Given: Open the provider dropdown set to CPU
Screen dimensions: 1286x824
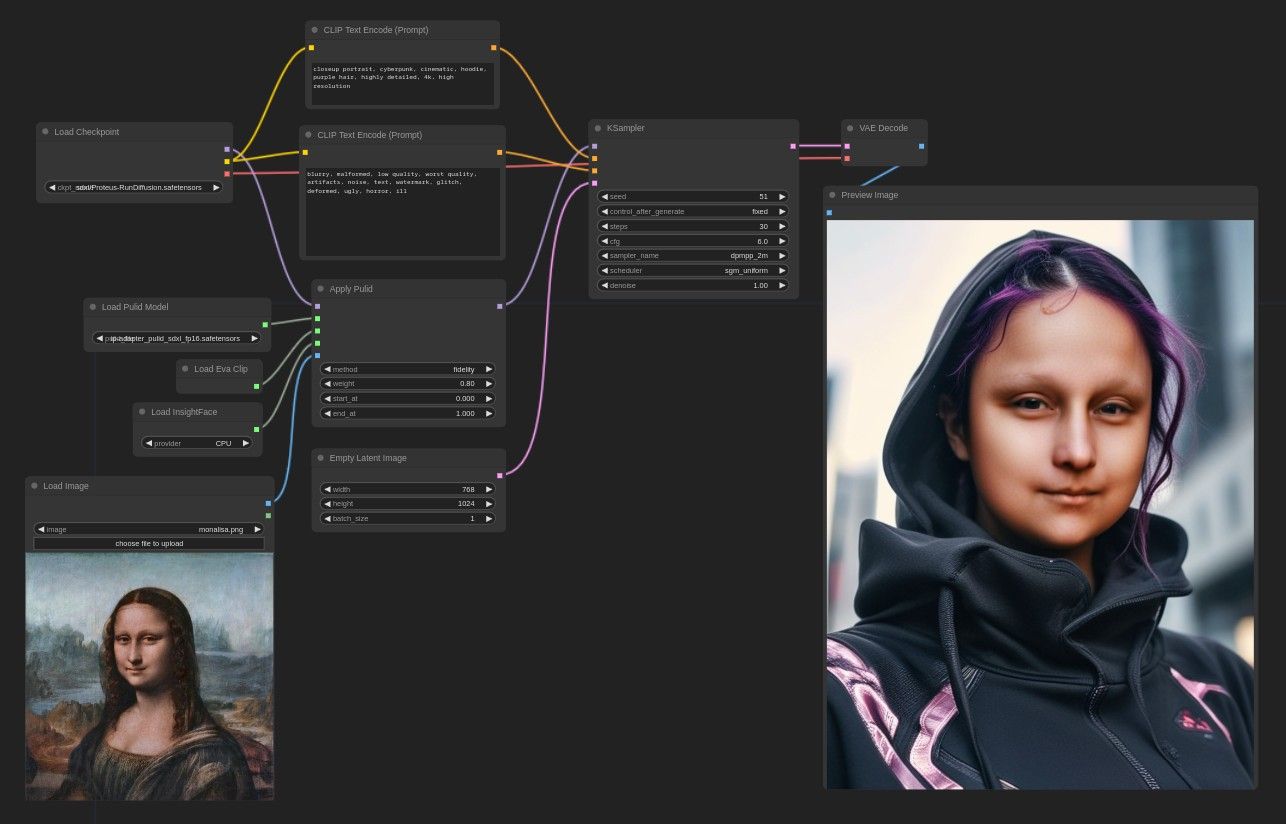Looking at the screenshot, I should [x=197, y=443].
